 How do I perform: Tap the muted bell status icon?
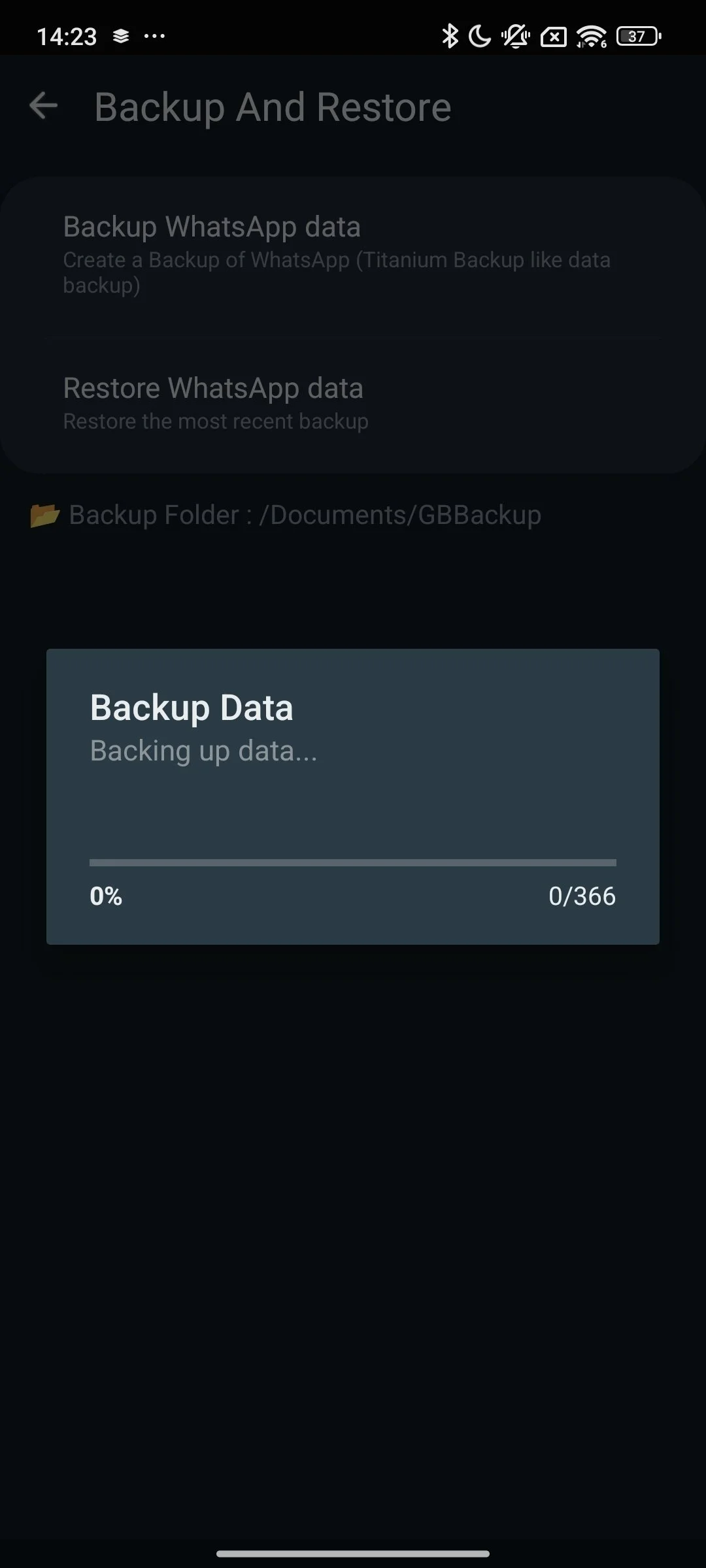pos(516,37)
